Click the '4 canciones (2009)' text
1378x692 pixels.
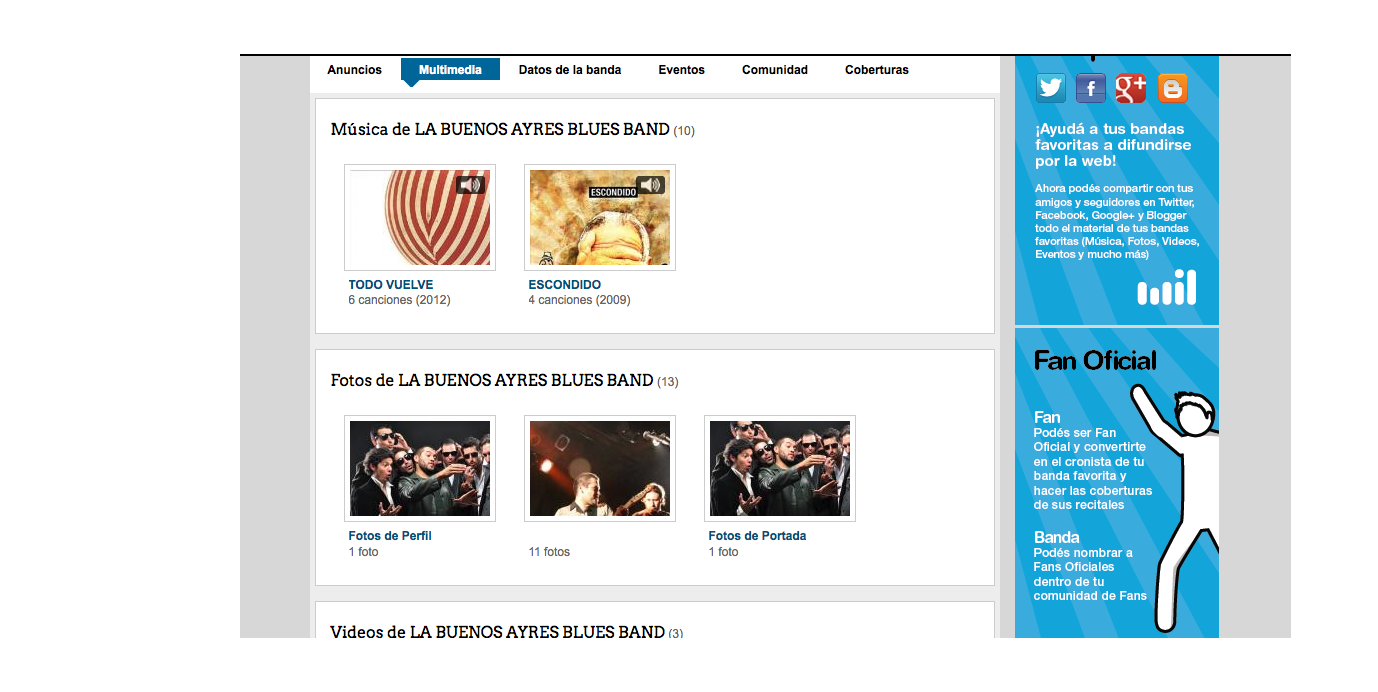[x=579, y=300]
